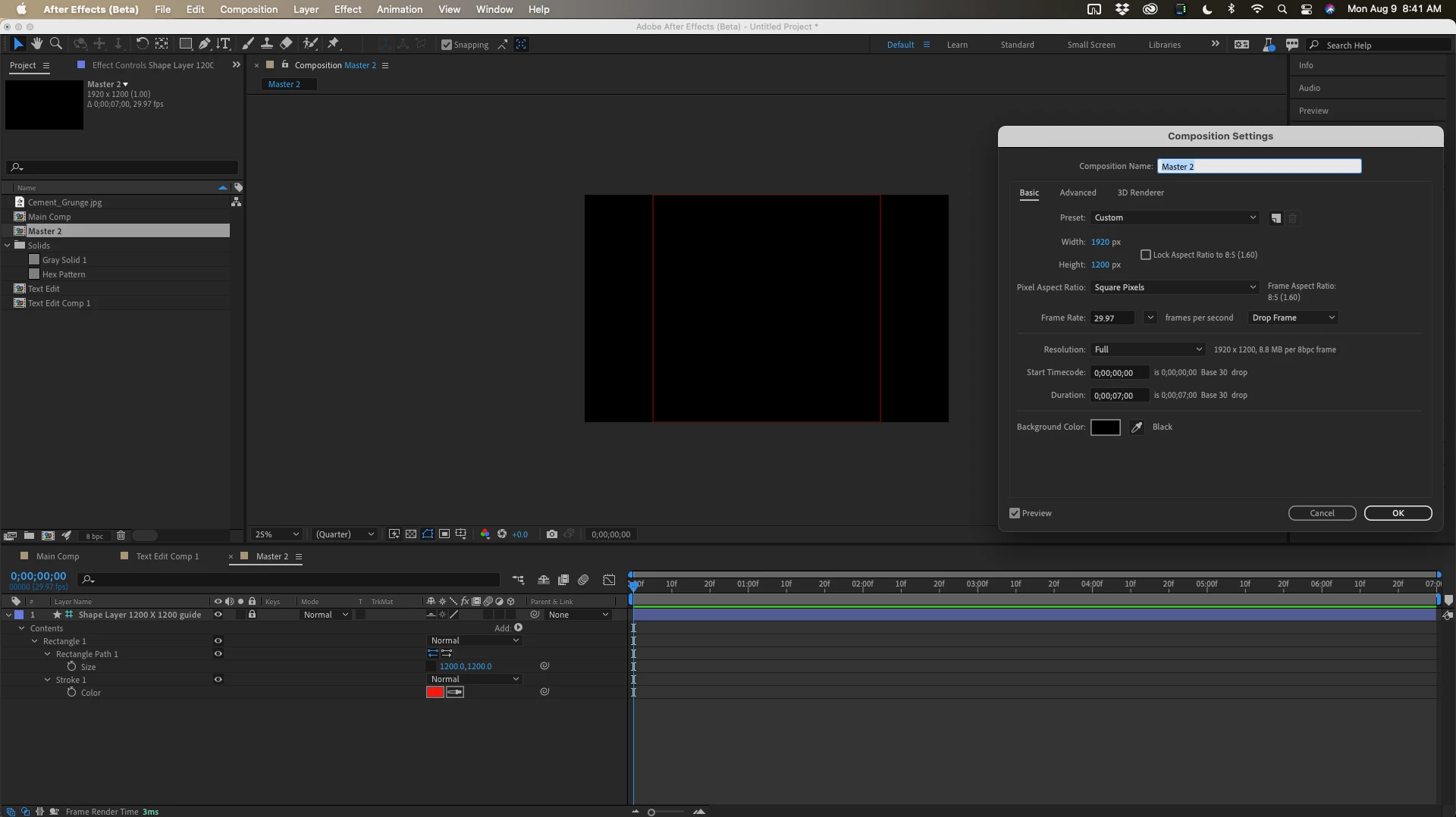The width and height of the screenshot is (1456, 817).
Task: Collapse the Solids folder in Project panel
Action: [x=8, y=246]
